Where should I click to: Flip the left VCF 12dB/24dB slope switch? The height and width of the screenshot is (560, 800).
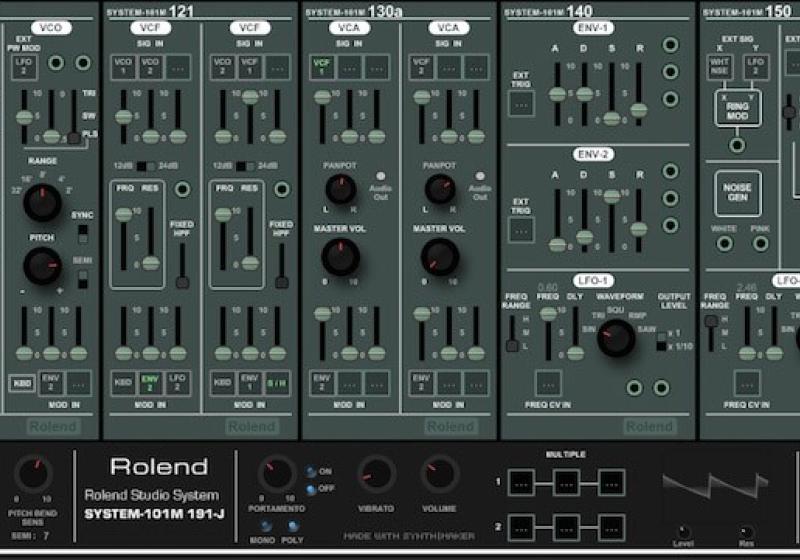pyautogui.click(x=146, y=166)
